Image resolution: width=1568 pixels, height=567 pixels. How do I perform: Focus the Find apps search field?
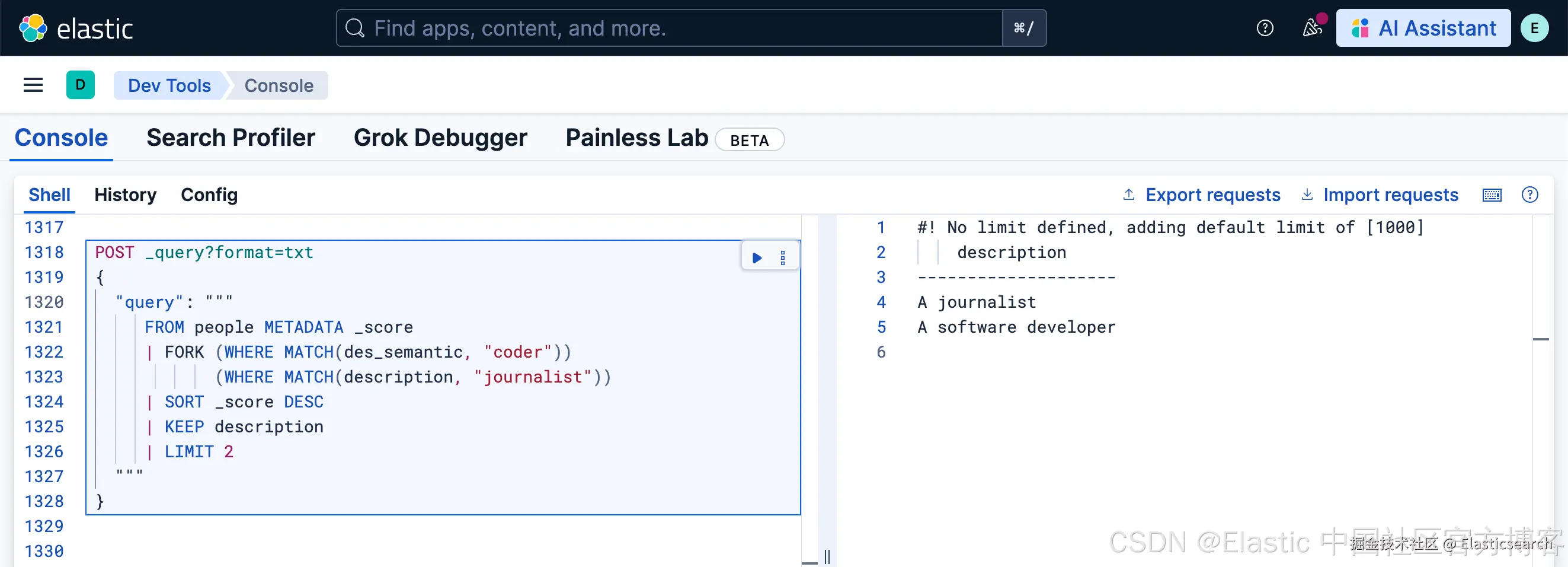670,28
